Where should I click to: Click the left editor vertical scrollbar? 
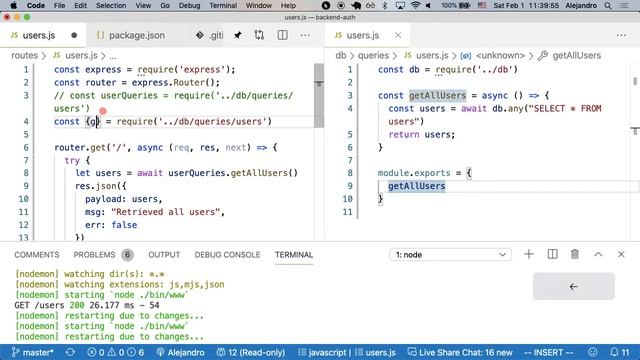tap(319, 96)
